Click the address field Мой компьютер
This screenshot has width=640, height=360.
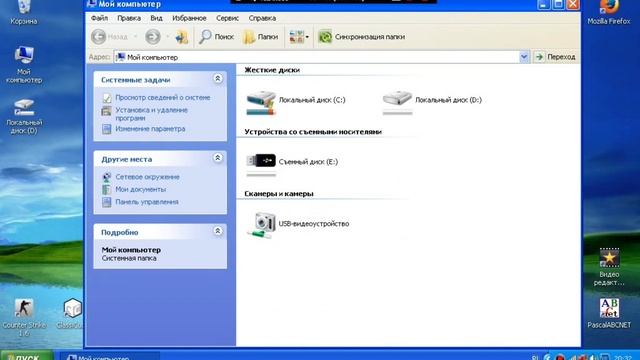pyautogui.click(x=316, y=57)
